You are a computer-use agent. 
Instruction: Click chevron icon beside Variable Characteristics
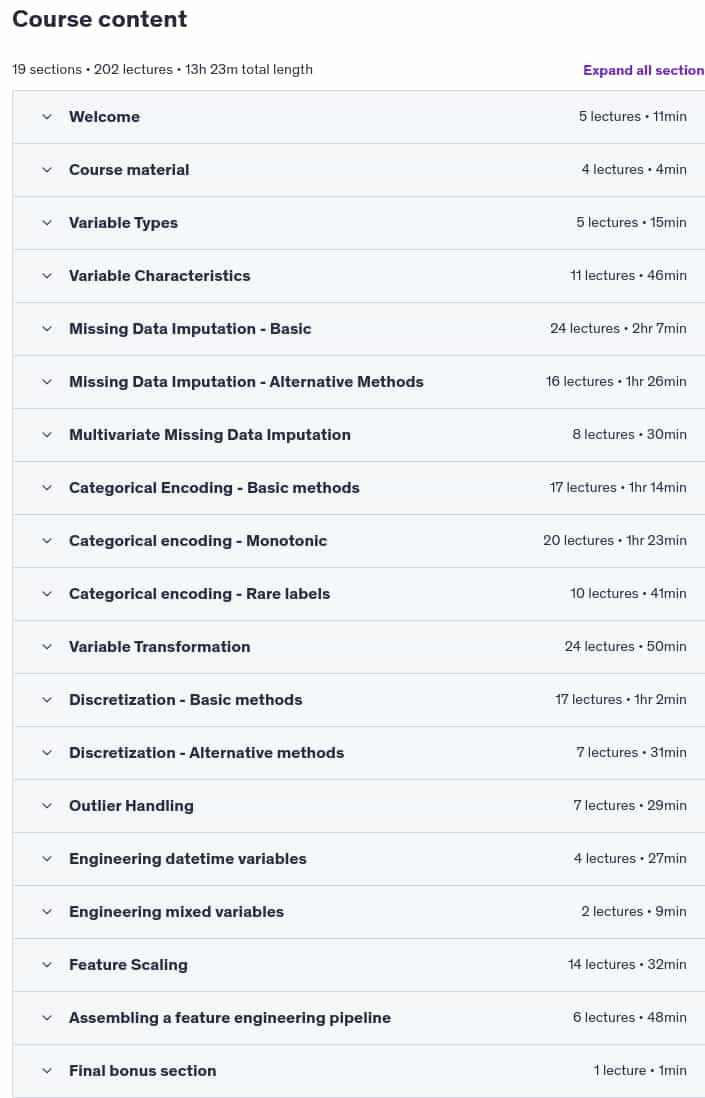coord(47,276)
